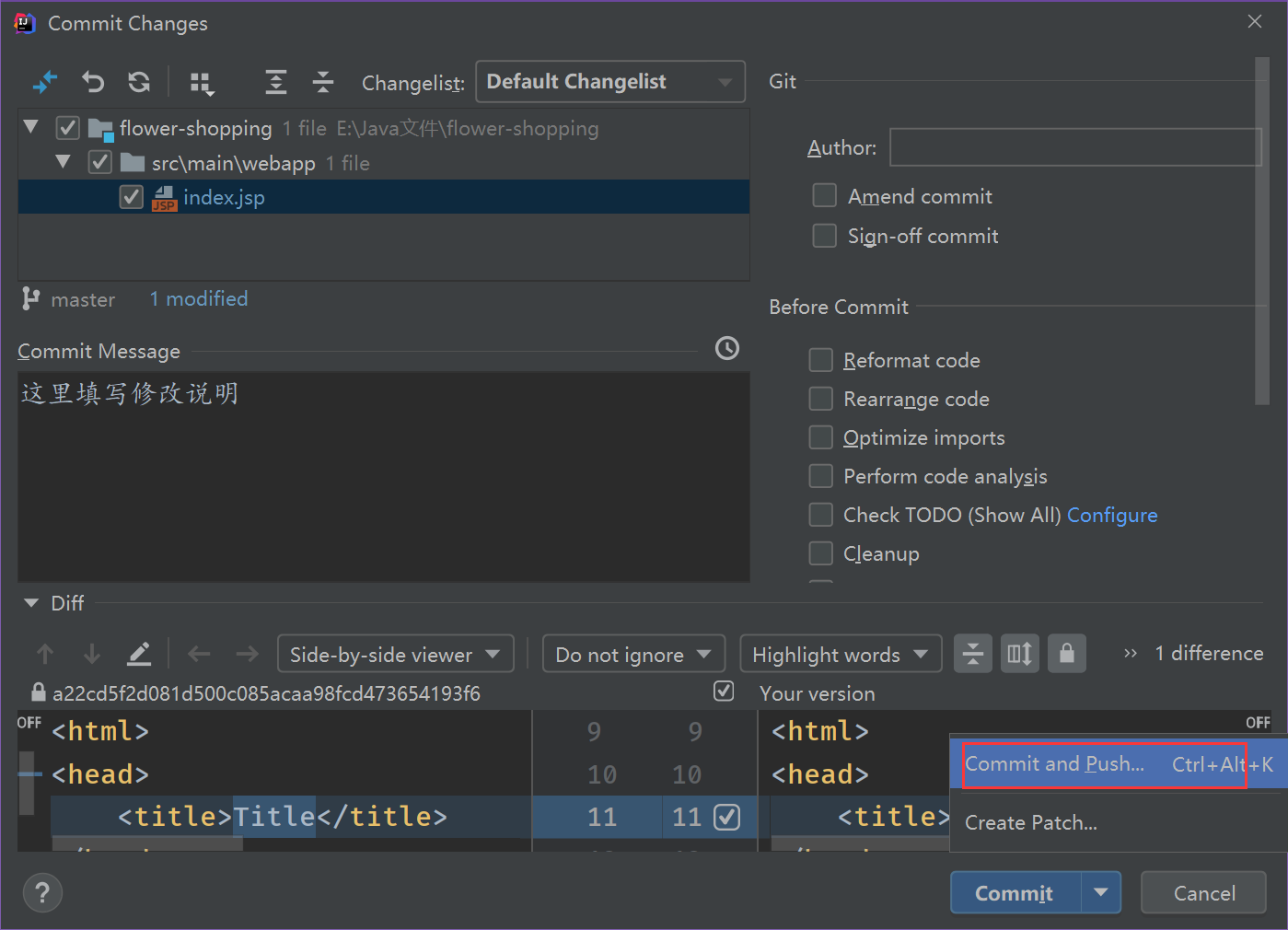Uncheck the index.jsp file checkbox
The width and height of the screenshot is (1288, 930).
[x=132, y=197]
